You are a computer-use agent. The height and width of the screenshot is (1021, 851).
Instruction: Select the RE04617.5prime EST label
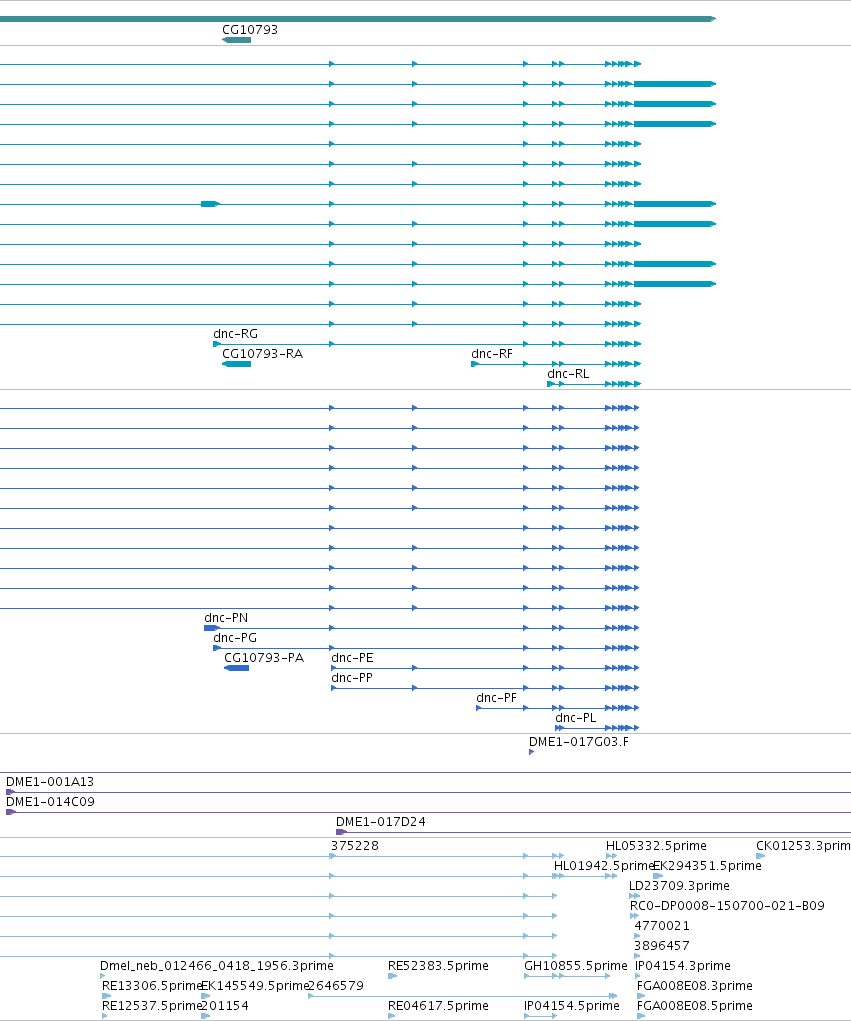438,1006
